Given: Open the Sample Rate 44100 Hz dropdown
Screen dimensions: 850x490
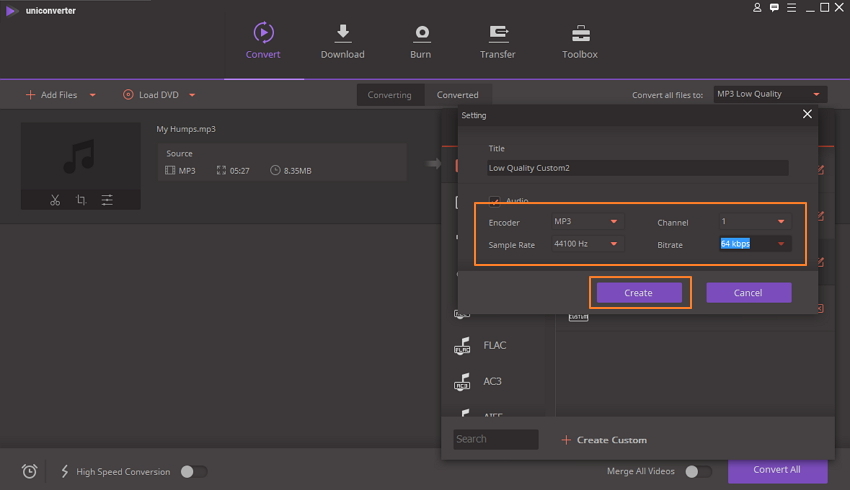Looking at the screenshot, I should click(x=587, y=244).
